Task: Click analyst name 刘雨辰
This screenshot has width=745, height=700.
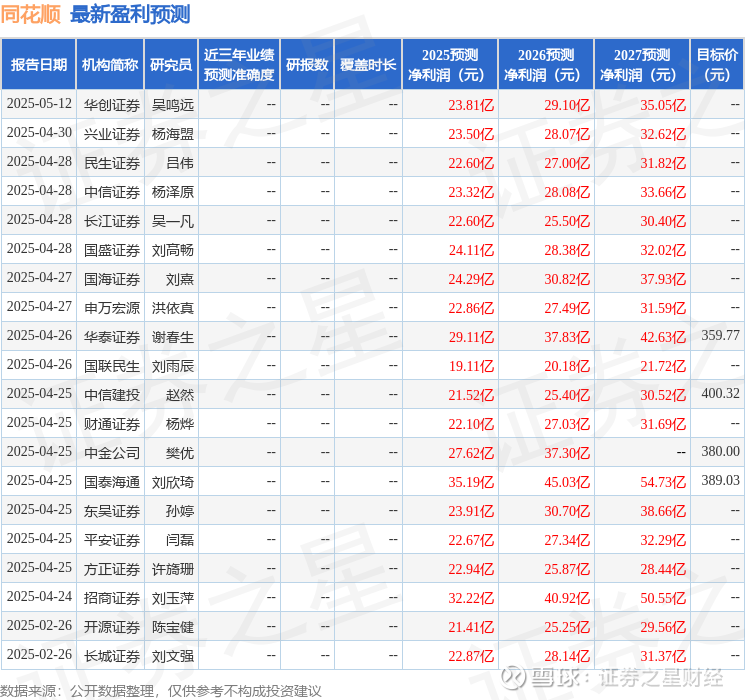Action: click(x=172, y=366)
